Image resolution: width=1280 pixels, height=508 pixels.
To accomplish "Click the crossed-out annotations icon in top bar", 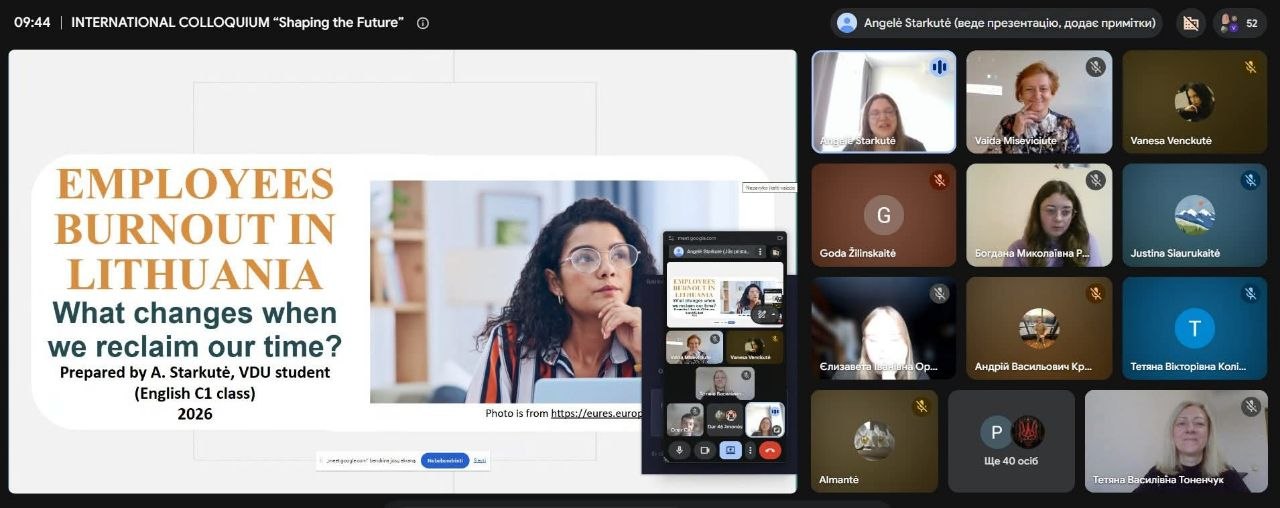I will [1190, 22].
